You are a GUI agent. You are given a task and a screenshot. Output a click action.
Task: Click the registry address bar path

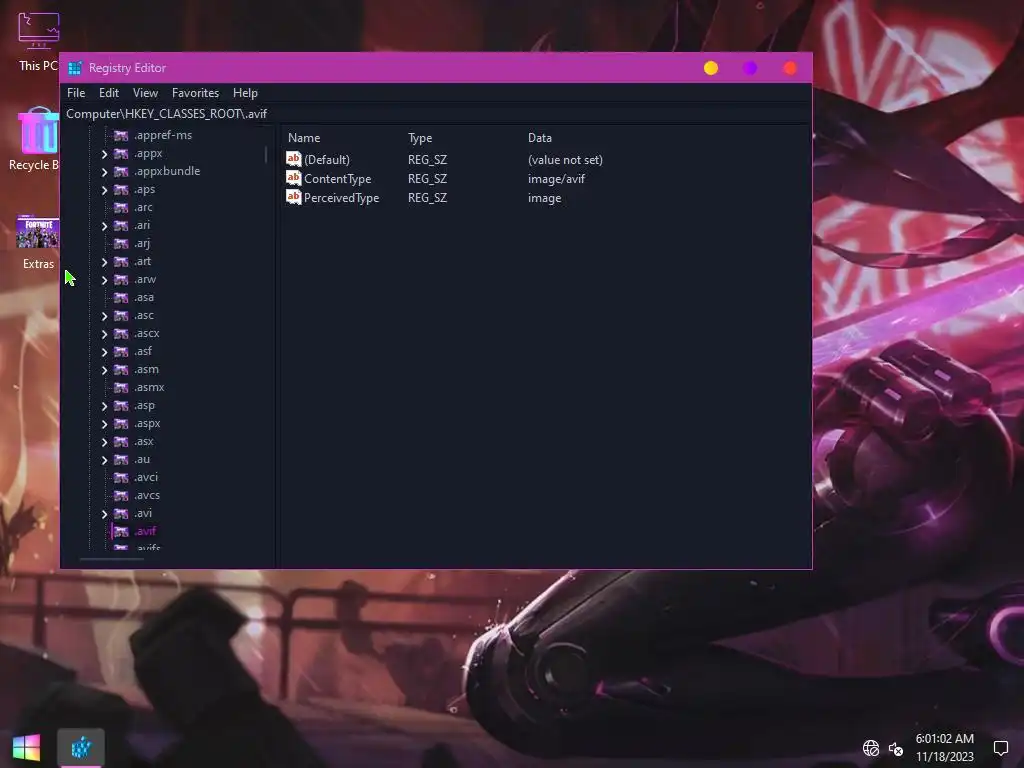167,114
